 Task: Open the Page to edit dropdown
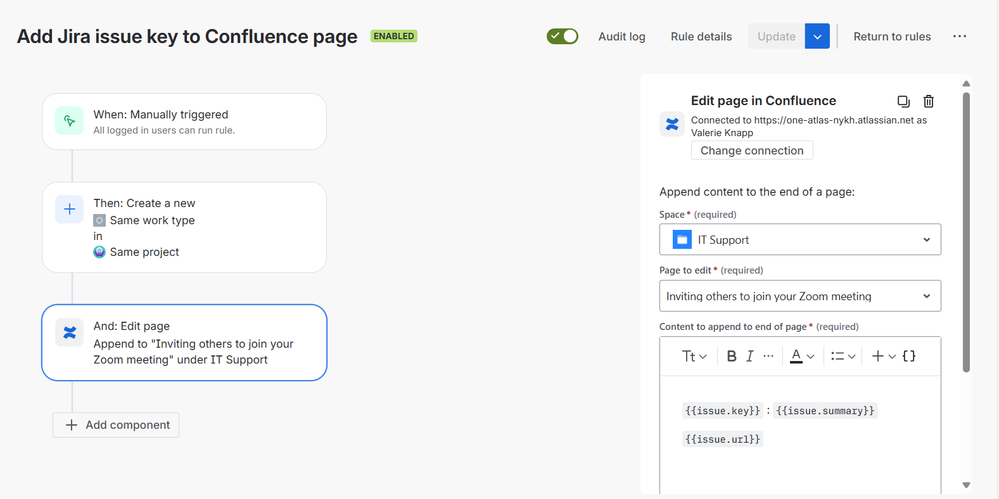tap(800, 296)
